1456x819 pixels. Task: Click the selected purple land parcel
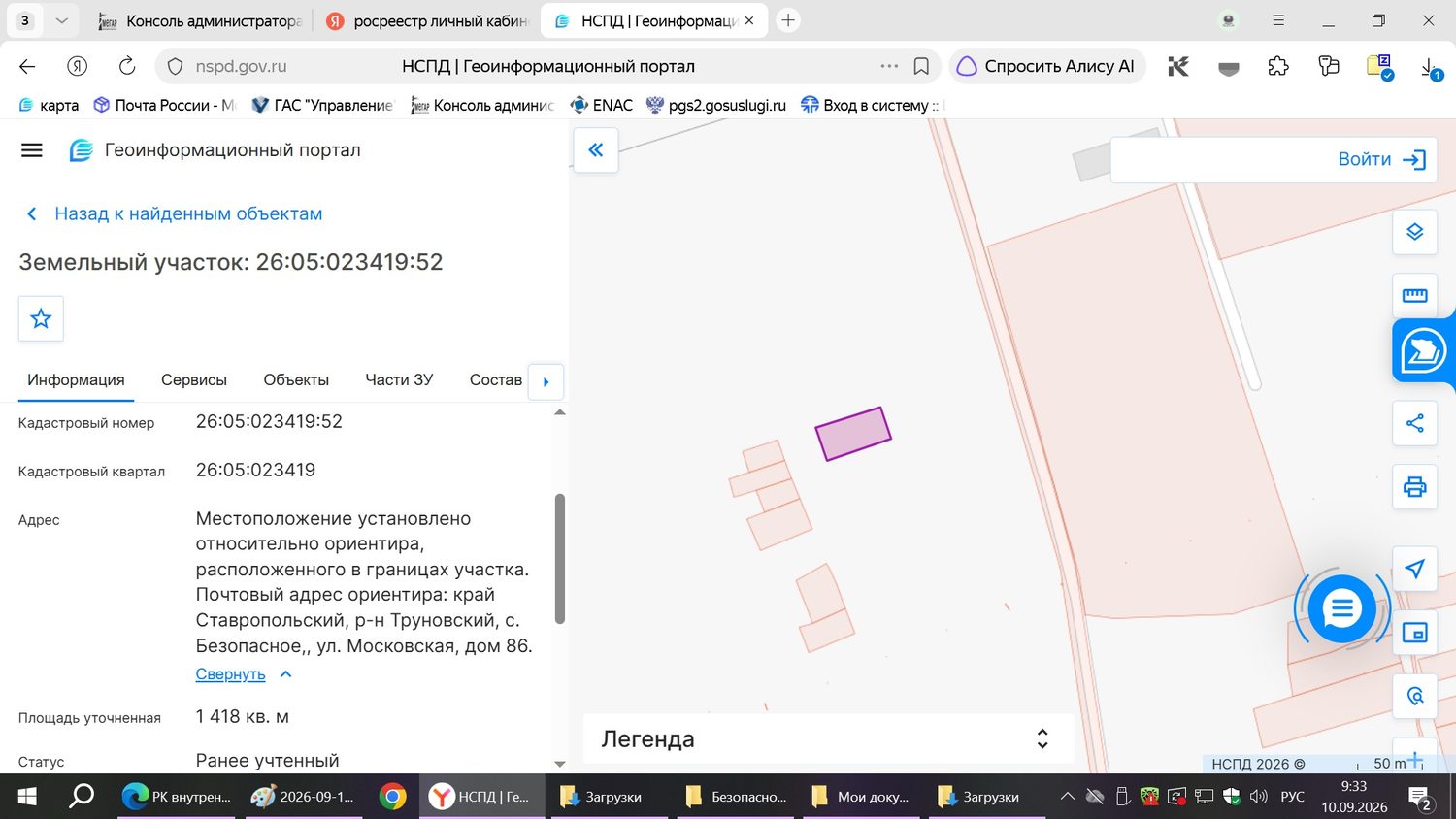(853, 434)
